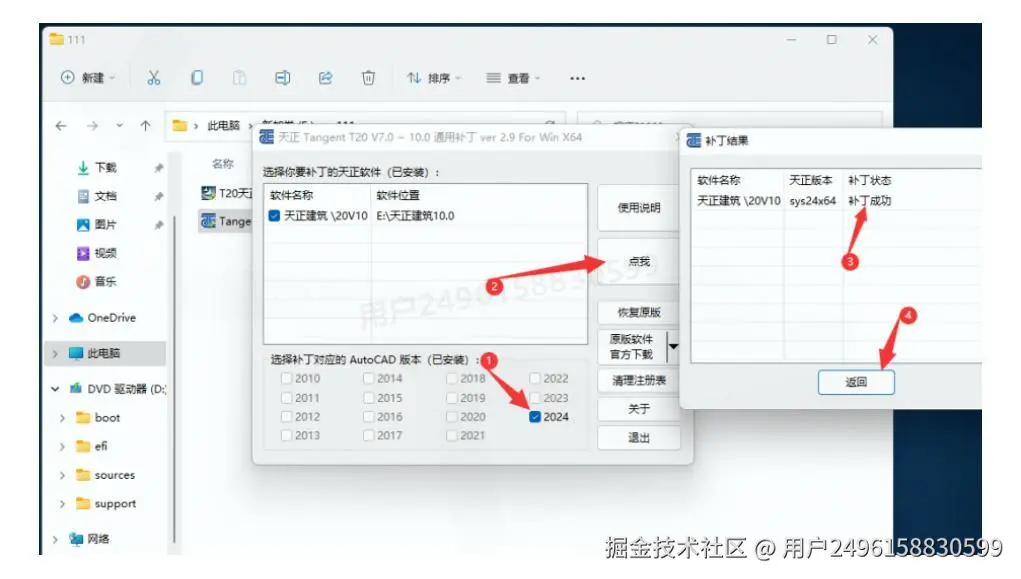Expand the efi folder arrow
The image size is (1021, 579).
tap(63, 447)
